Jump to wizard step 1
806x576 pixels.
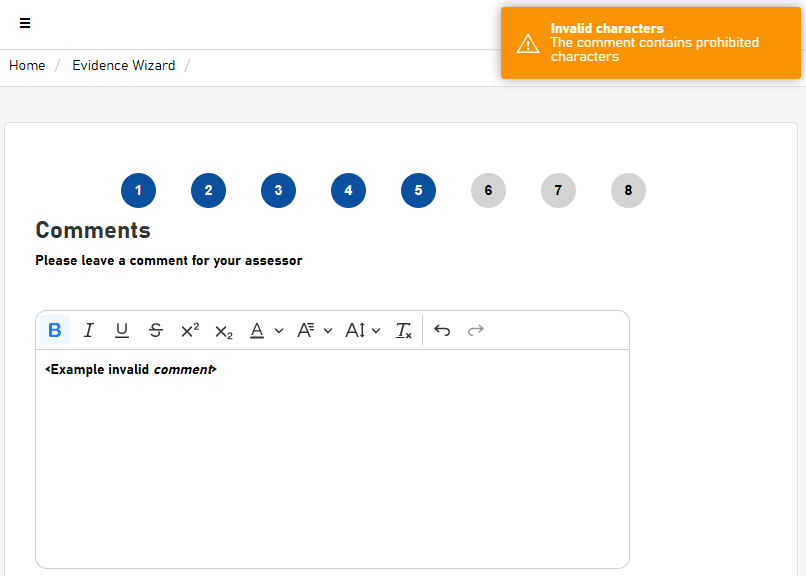pyautogui.click(x=138, y=190)
